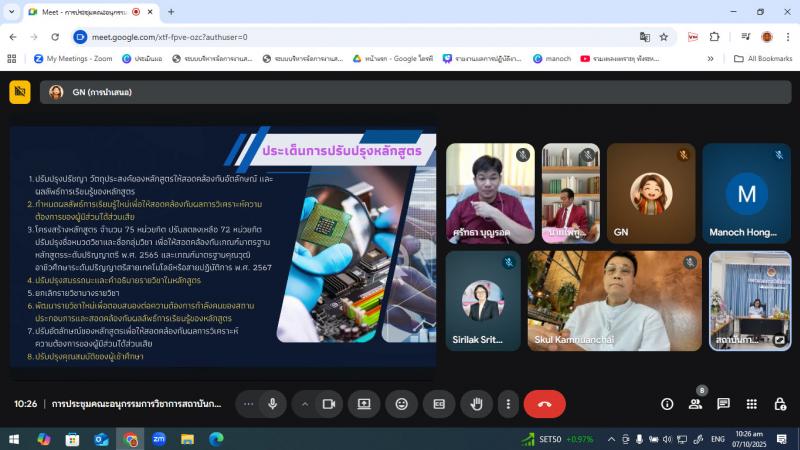Toggle the microphone on or off
The image size is (800, 450).
[272, 404]
